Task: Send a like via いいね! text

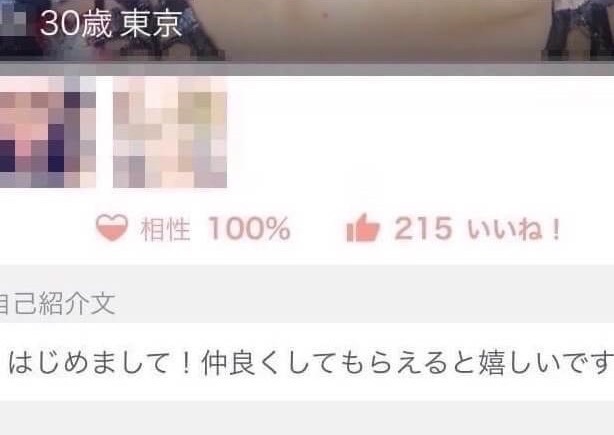Action: pyautogui.click(x=514, y=229)
